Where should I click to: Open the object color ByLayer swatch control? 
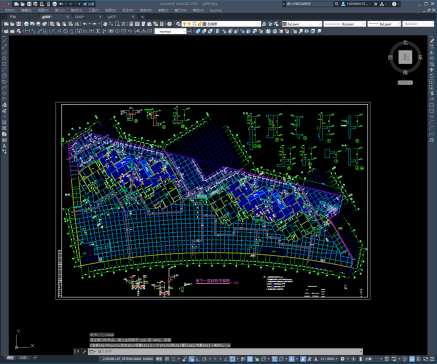point(302,24)
